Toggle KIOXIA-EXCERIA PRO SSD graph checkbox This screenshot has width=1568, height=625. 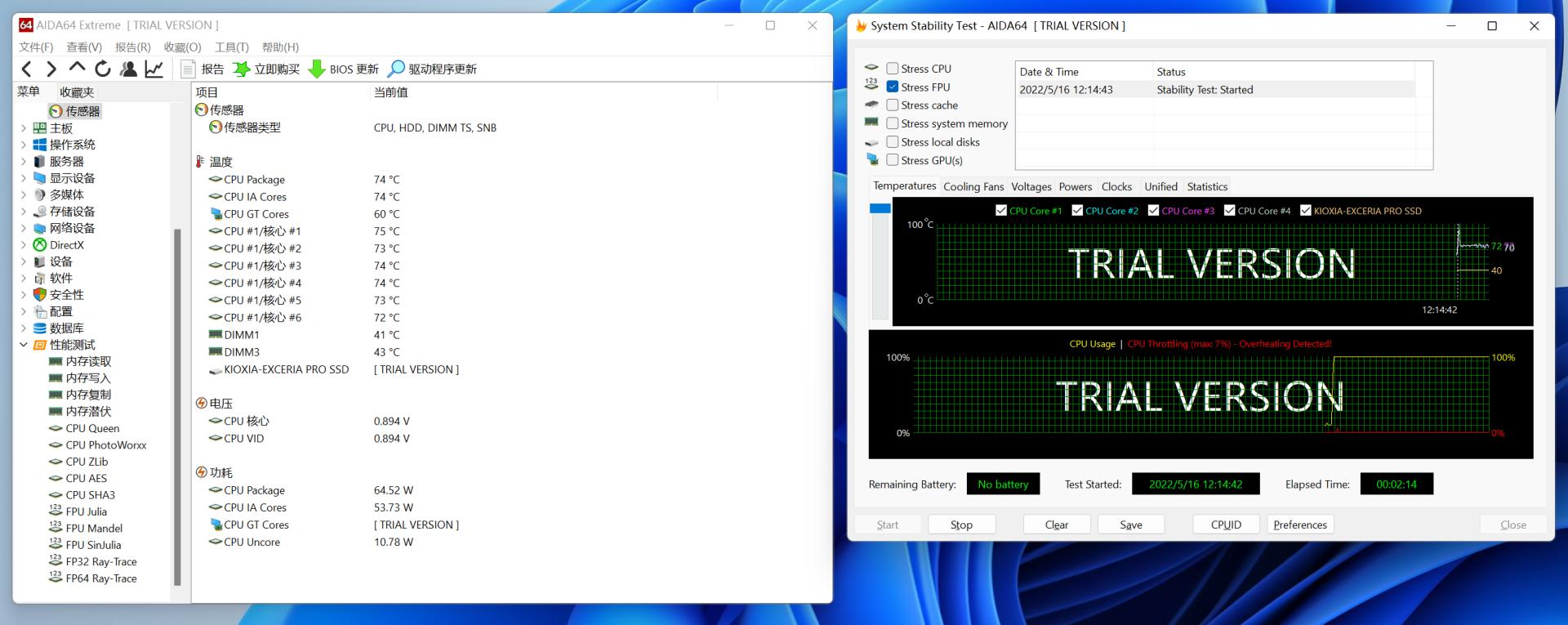click(1305, 211)
